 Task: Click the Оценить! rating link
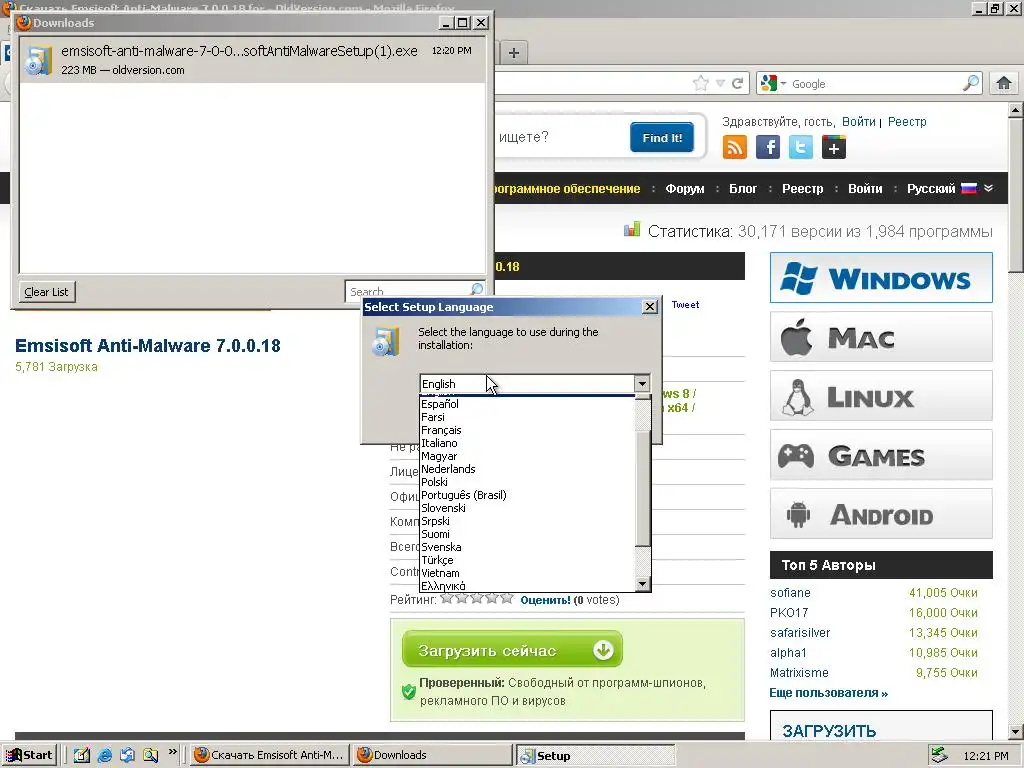545,600
